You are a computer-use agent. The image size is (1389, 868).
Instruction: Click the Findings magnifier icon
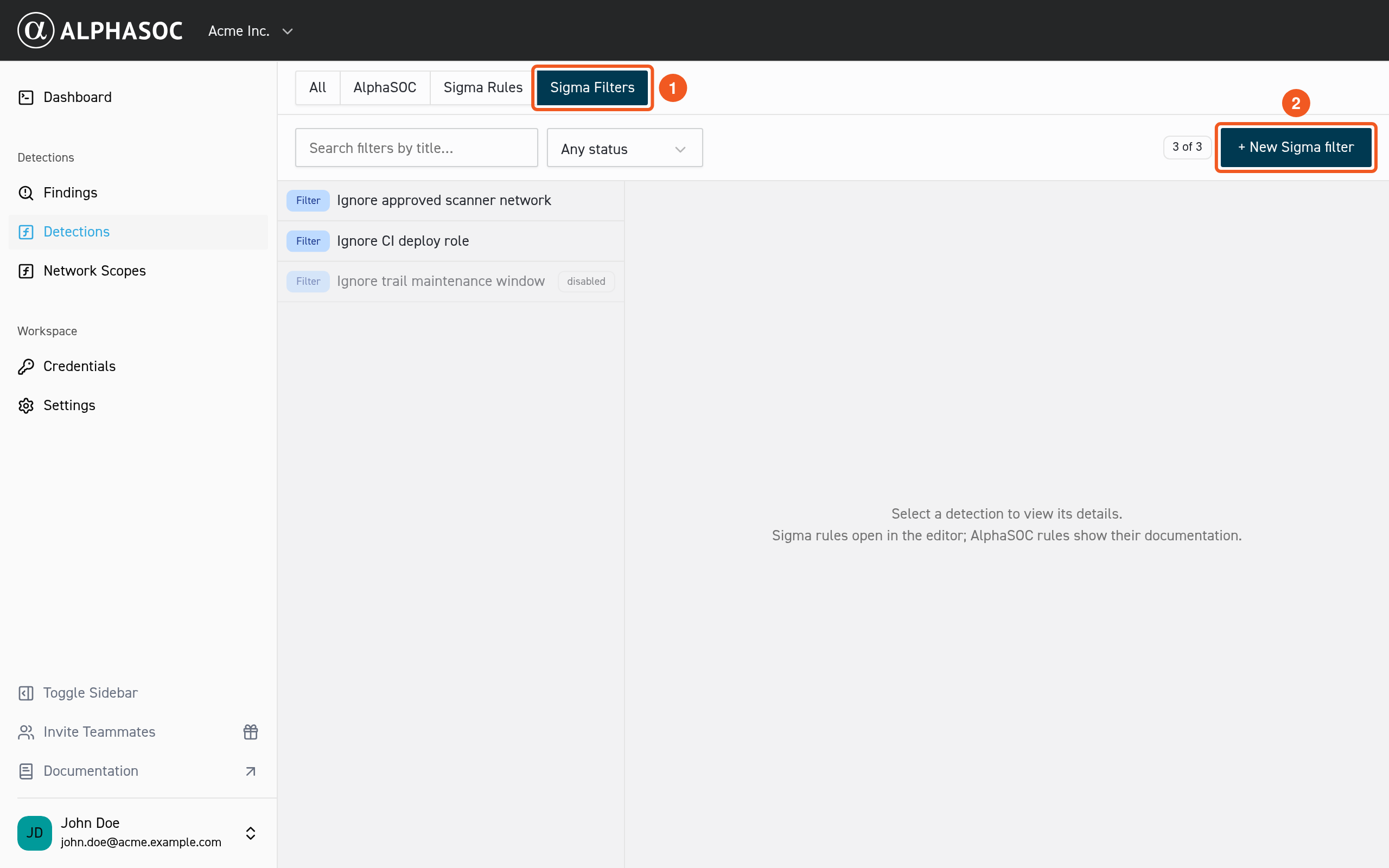click(26, 193)
